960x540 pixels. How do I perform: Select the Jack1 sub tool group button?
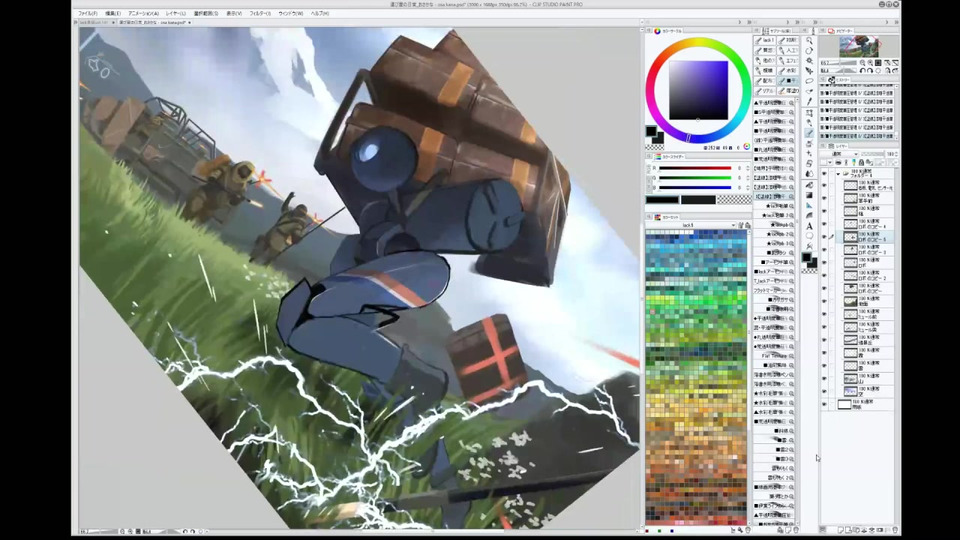point(765,40)
